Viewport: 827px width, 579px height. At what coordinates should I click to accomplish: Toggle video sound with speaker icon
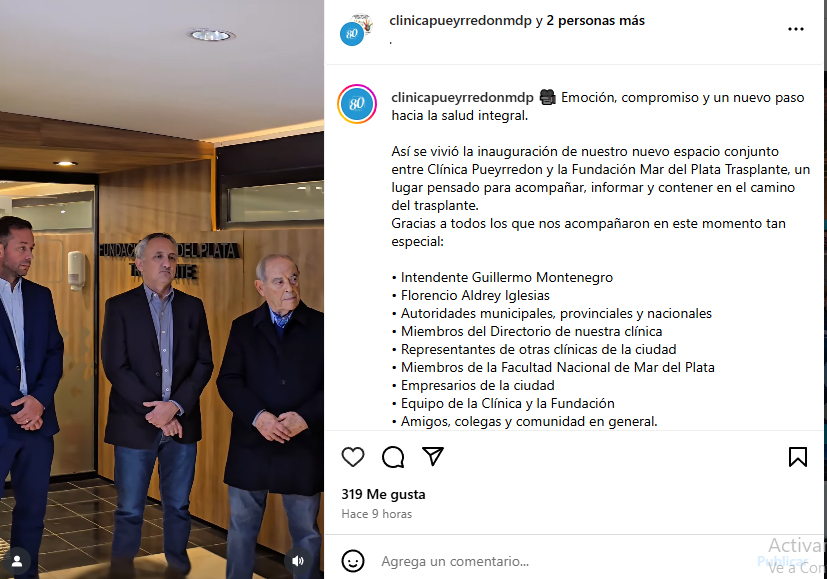pyautogui.click(x=298, y=561)
